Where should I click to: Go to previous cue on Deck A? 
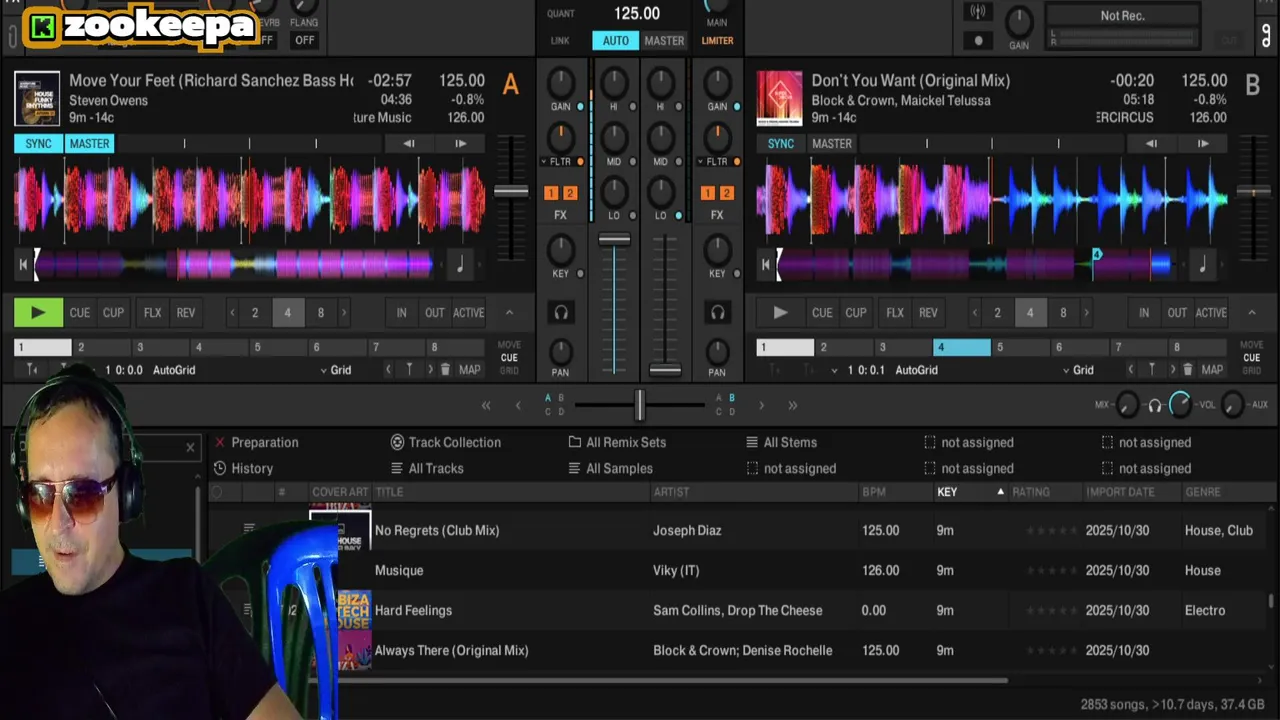click(x=389, y=370)
